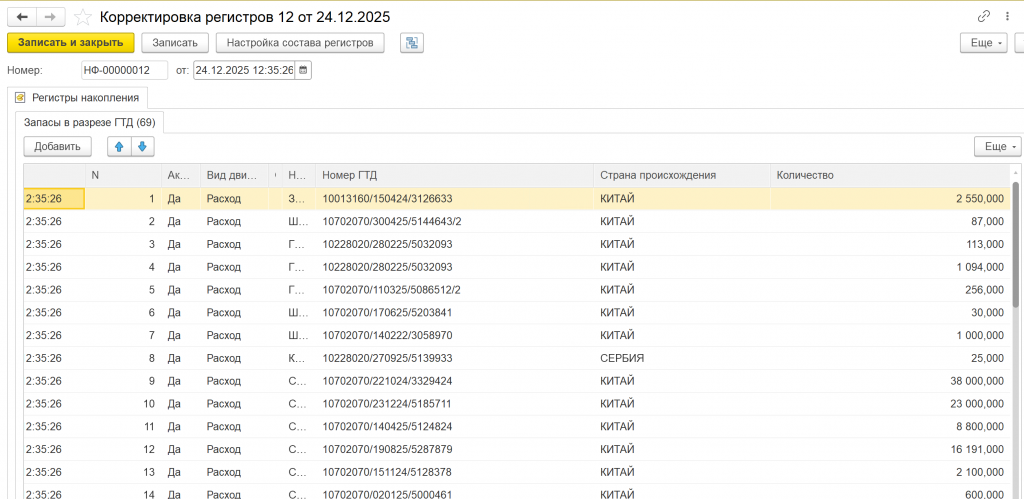Select GTD 10702070/221024/3329424
Screen dimensions: 1024x499
pos(387,381)
